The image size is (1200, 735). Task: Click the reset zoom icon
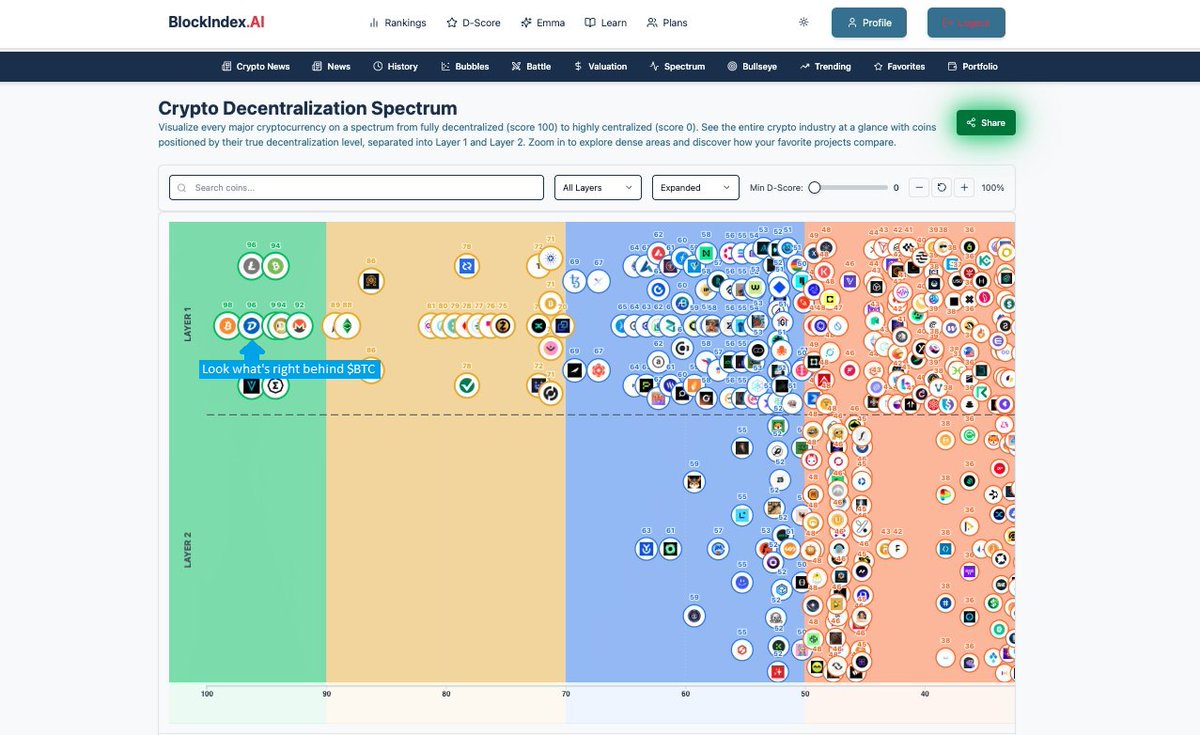click(x=940, y=187)
